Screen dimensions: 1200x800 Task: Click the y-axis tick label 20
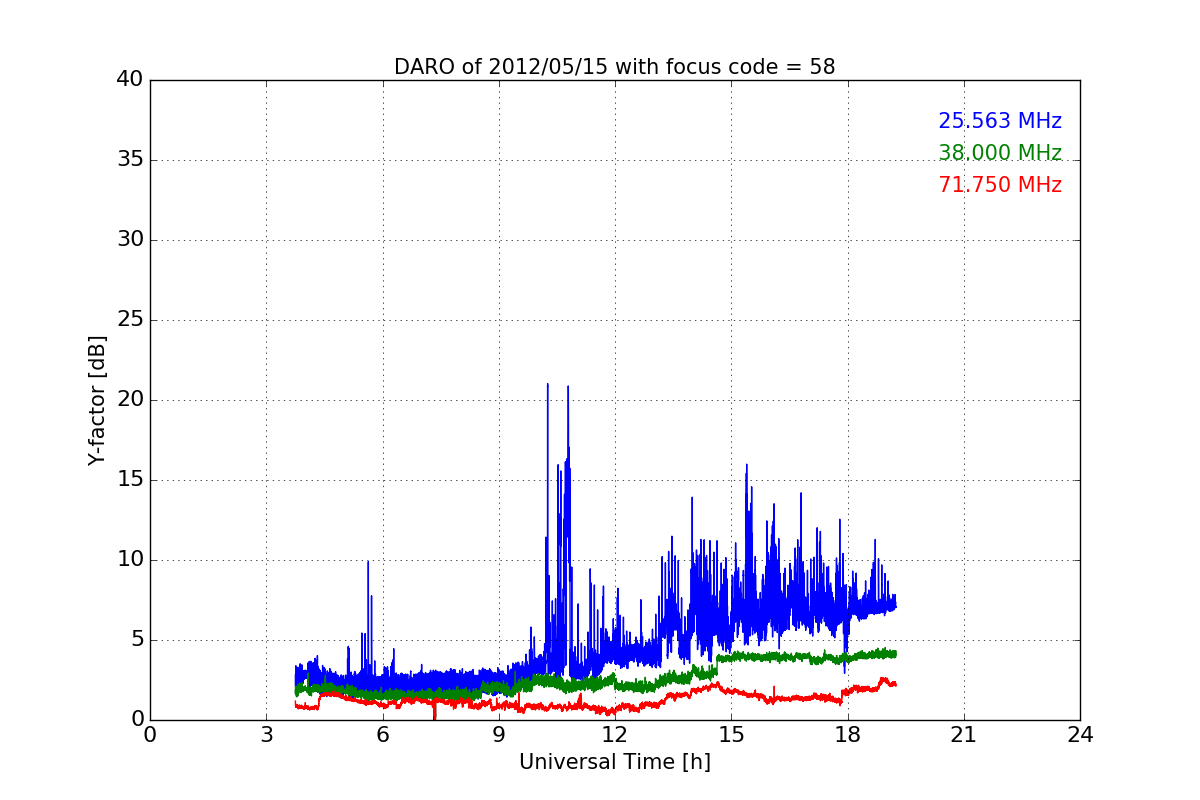click(130, 400)
